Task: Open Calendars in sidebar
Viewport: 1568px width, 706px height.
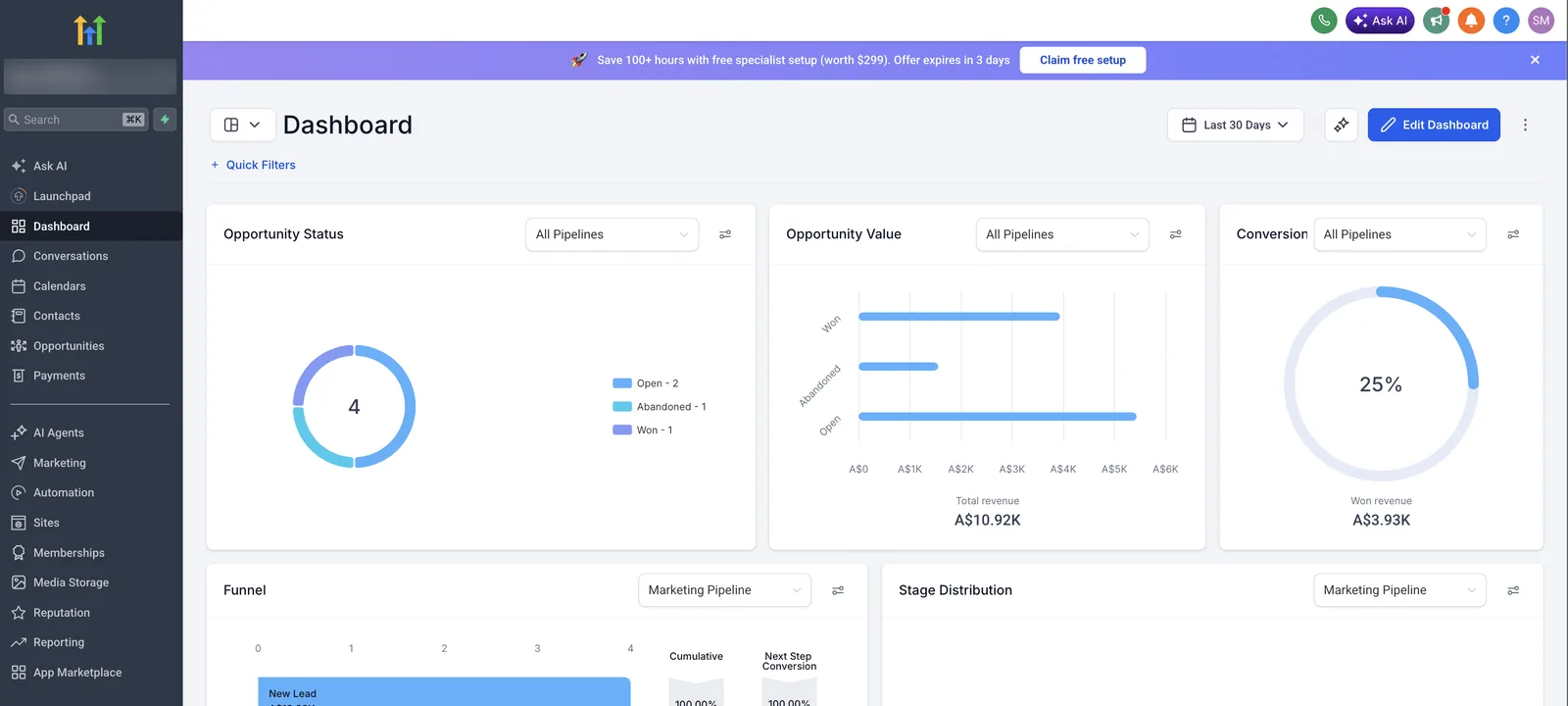Action: 91,286
